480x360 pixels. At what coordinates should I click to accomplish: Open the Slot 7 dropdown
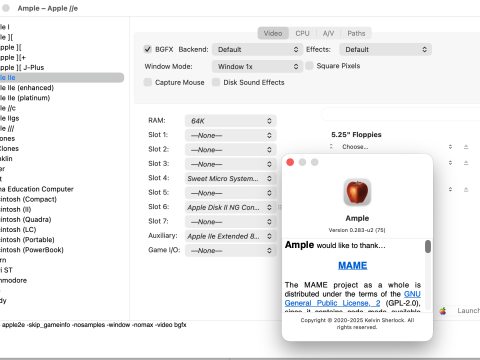pos(231,222)
